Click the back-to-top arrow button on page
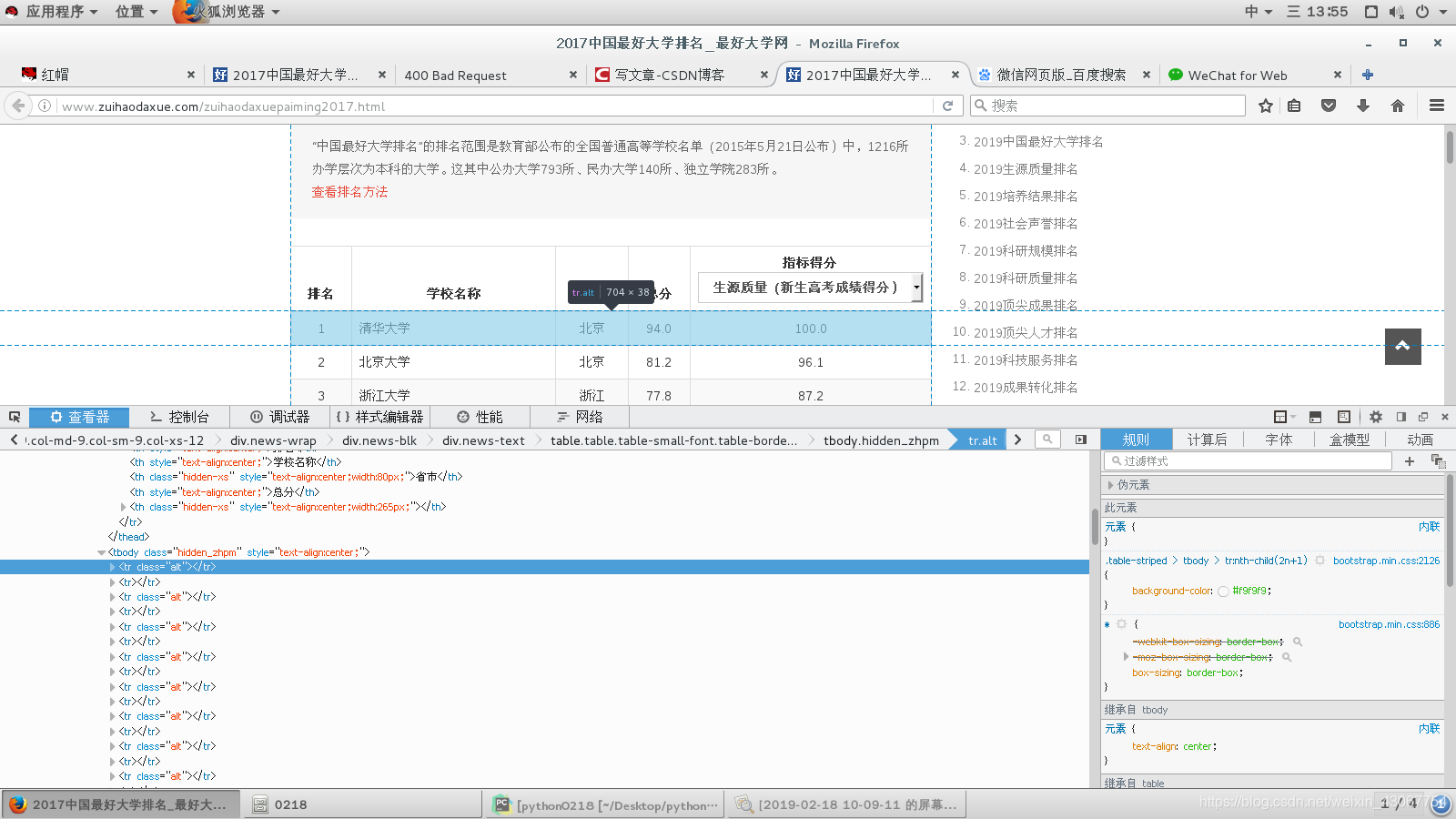 point(1402,346)
